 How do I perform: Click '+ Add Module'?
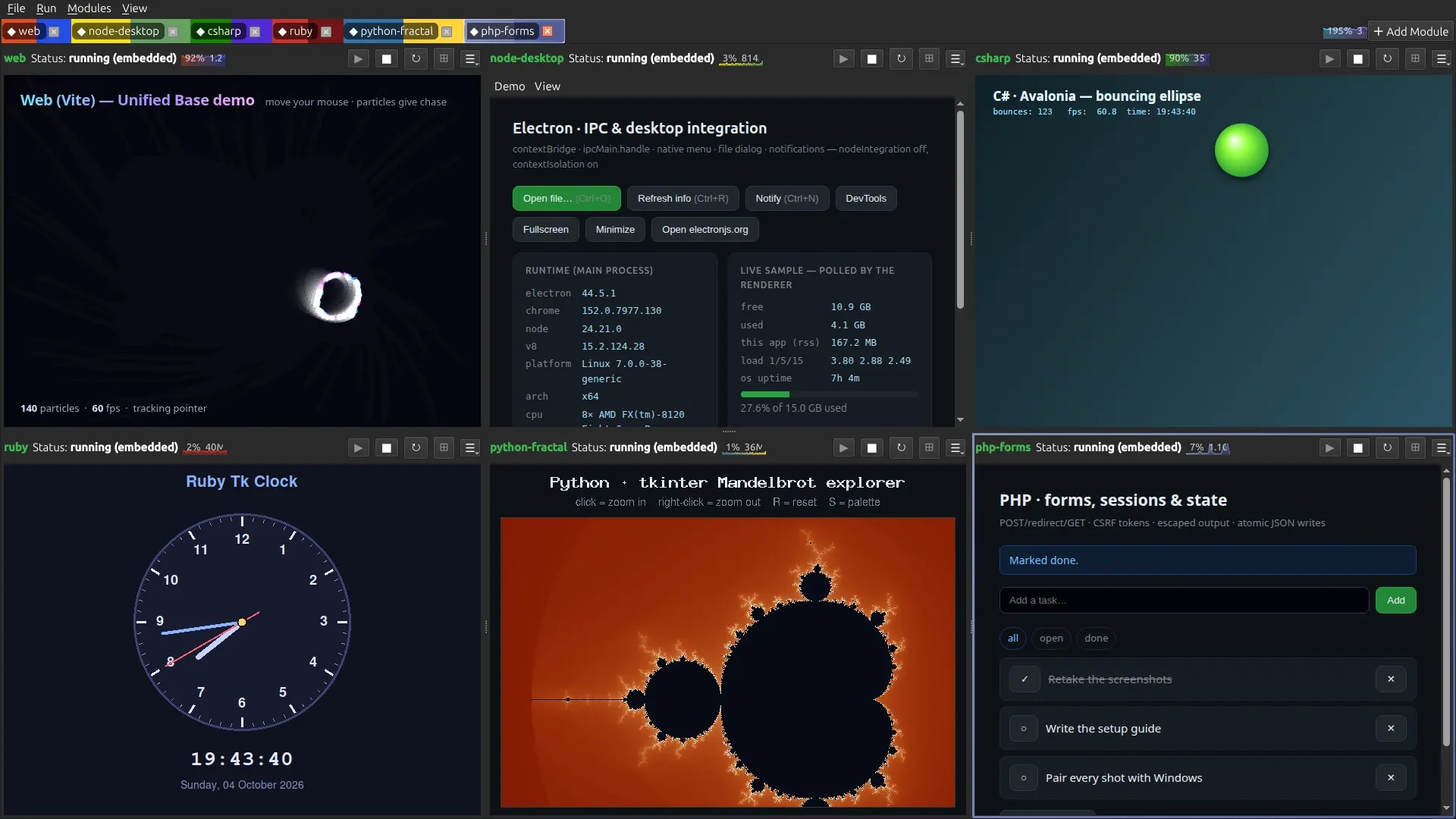[1411, 31]
